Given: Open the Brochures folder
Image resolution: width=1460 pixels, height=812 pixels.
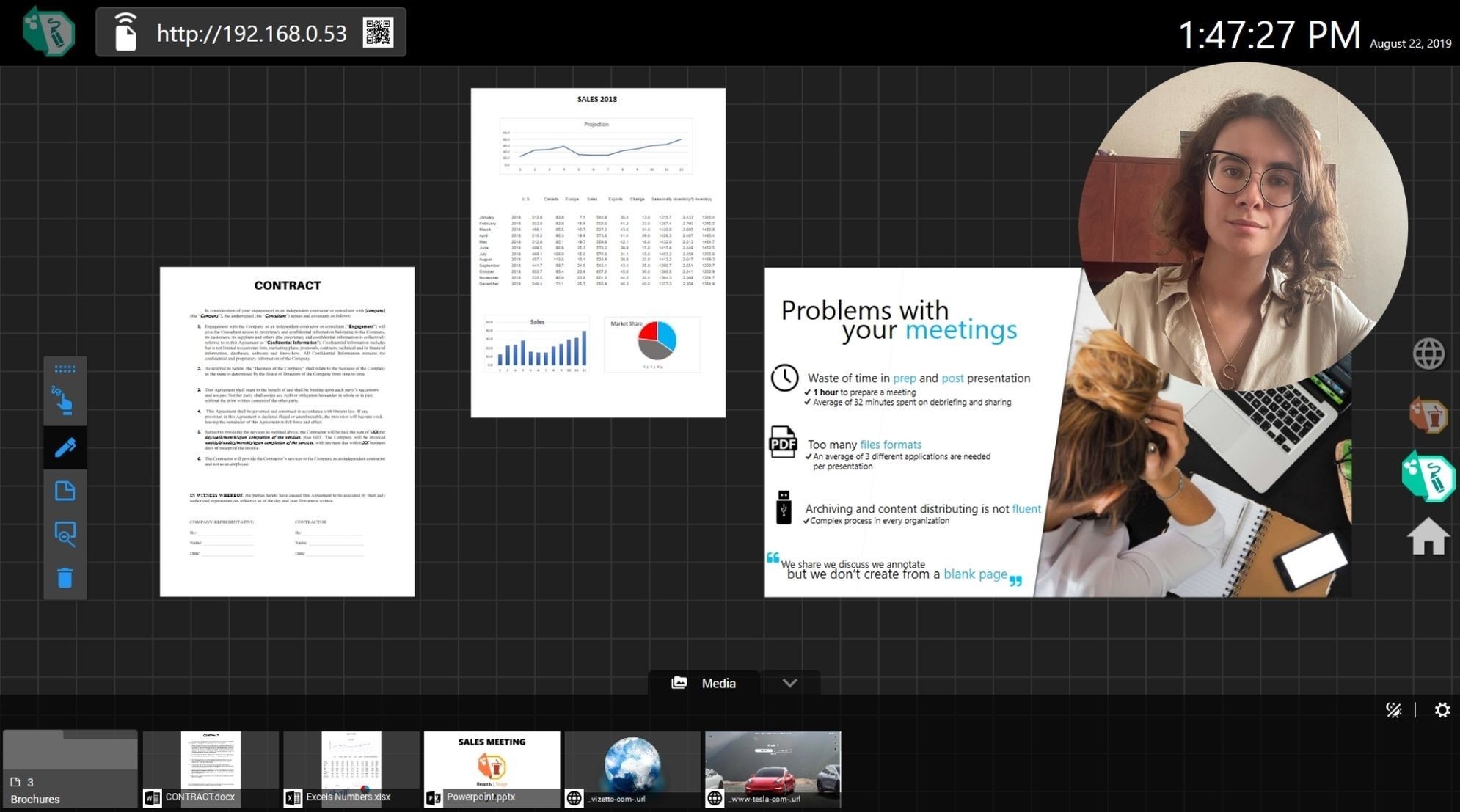Looking at the screenshot, I should pos(70,769).
